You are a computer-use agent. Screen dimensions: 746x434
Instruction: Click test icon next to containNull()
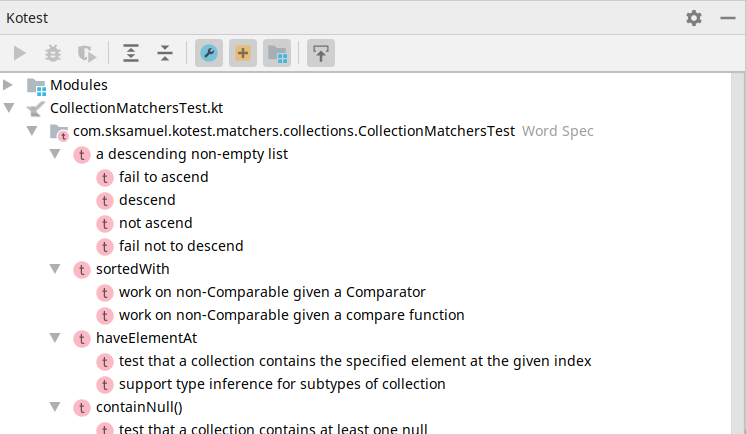coord(82,408)
